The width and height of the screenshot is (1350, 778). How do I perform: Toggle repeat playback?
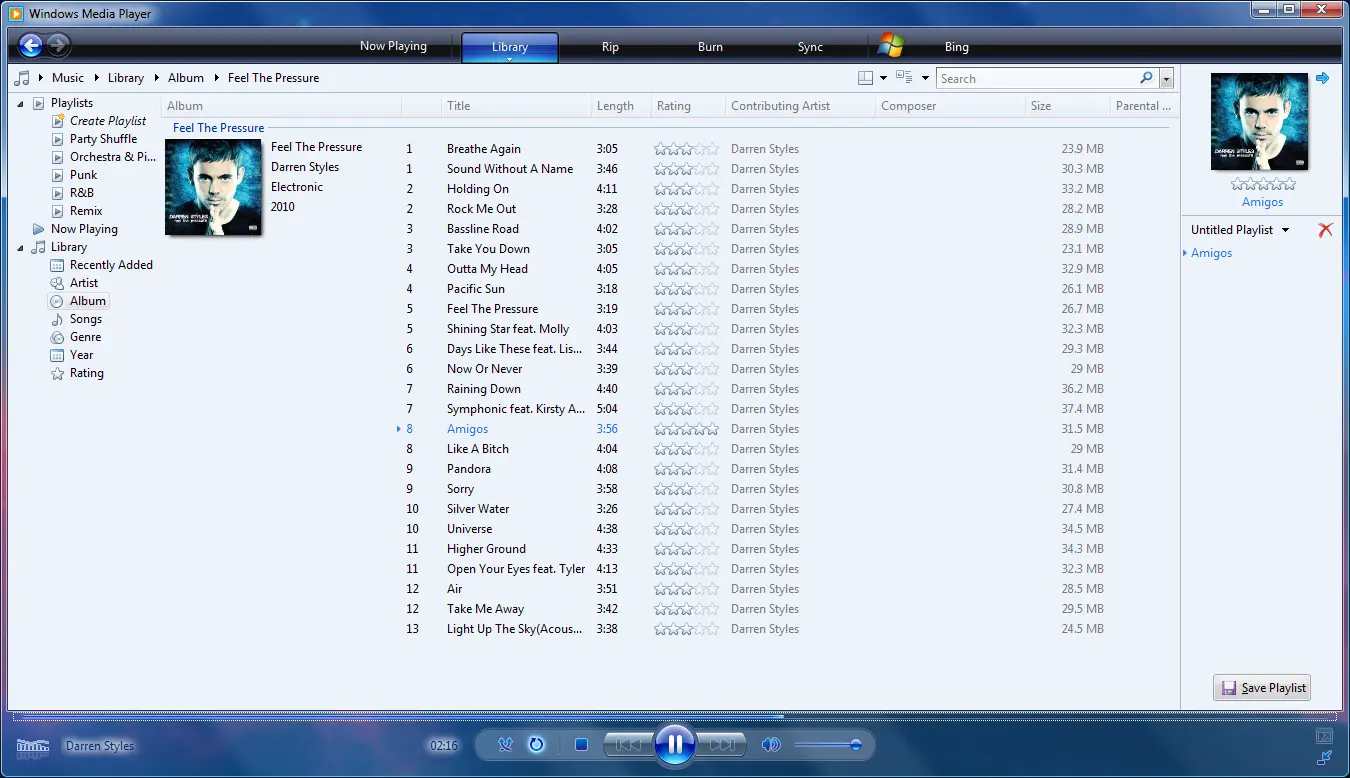pos(536,745)
